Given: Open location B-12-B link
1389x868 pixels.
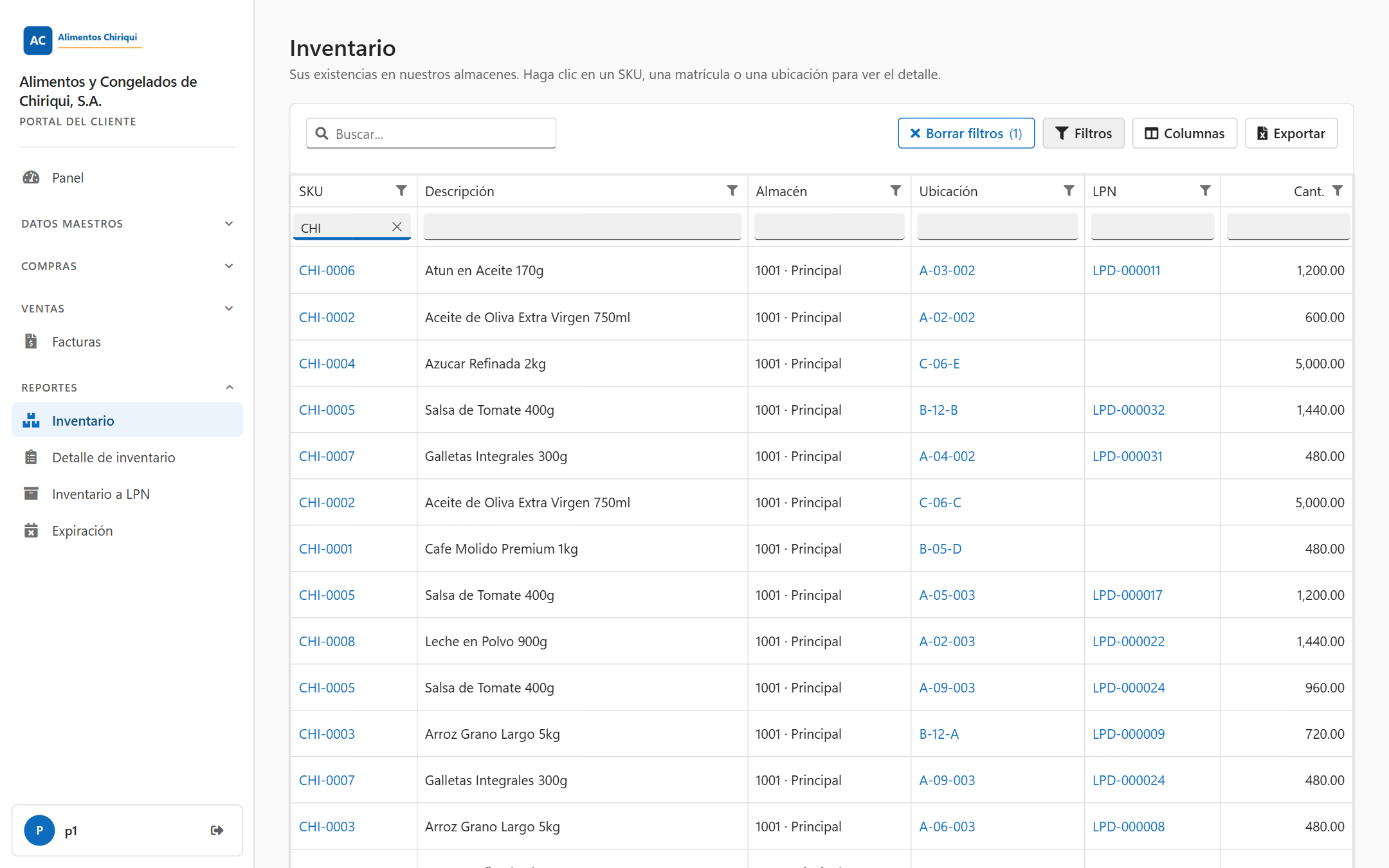Looking at the screenshot, I should click(x=938, y=410).
